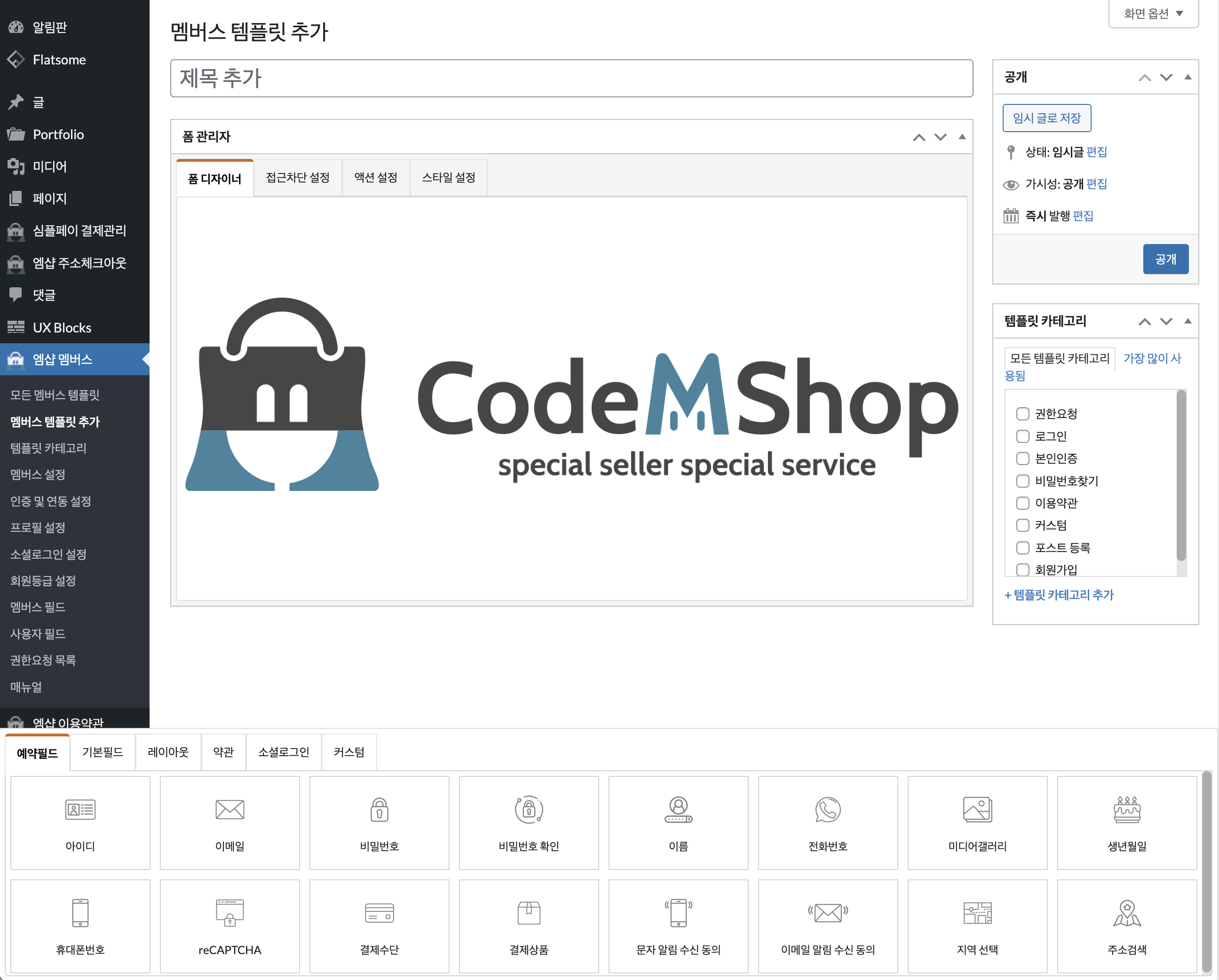Open 알림판 dashboard in sidebar
The image size is (1219, 980).
click(75, 27)
